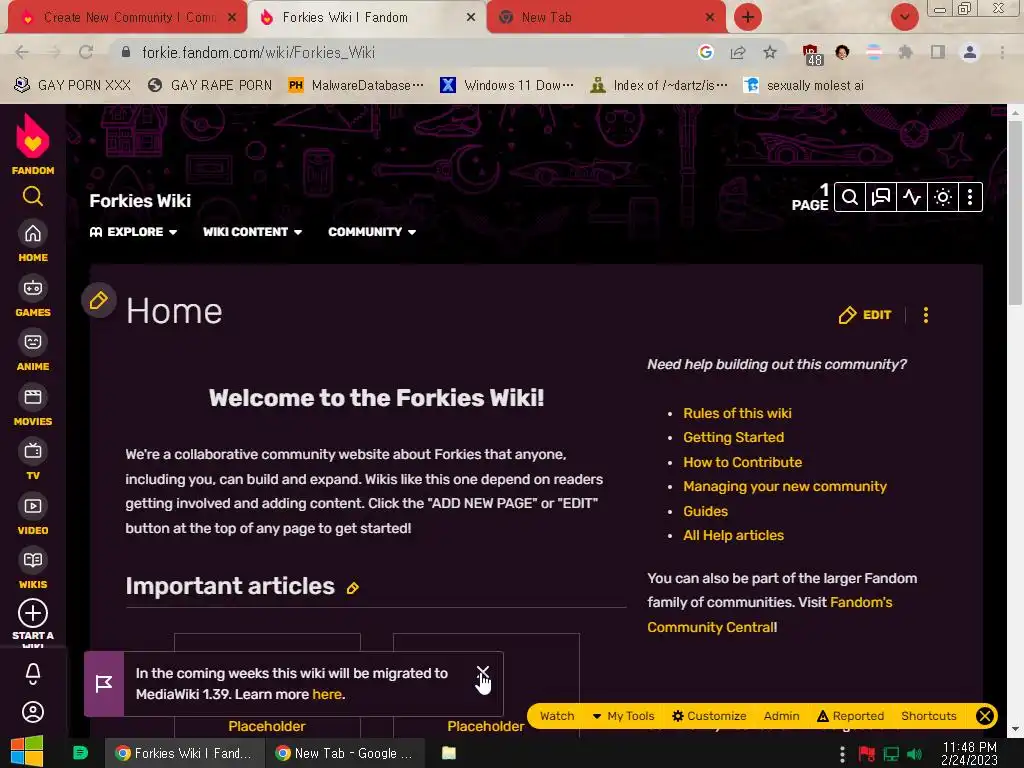Open Chrome three-dot menu
This screenshot has width=1024, height=768.
coord(1002,52)
